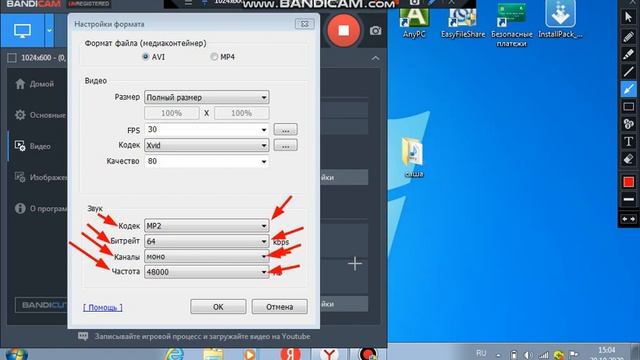This screenshot has width=640, height=360.
Task: Click the plus icon in Bandicam panel
Action: point(355,264)
